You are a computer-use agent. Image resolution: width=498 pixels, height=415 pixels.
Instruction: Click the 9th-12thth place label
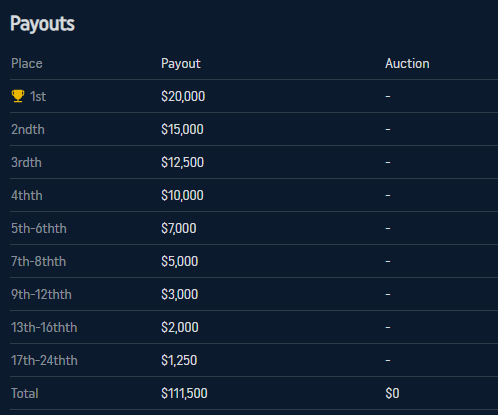[41, 294]
